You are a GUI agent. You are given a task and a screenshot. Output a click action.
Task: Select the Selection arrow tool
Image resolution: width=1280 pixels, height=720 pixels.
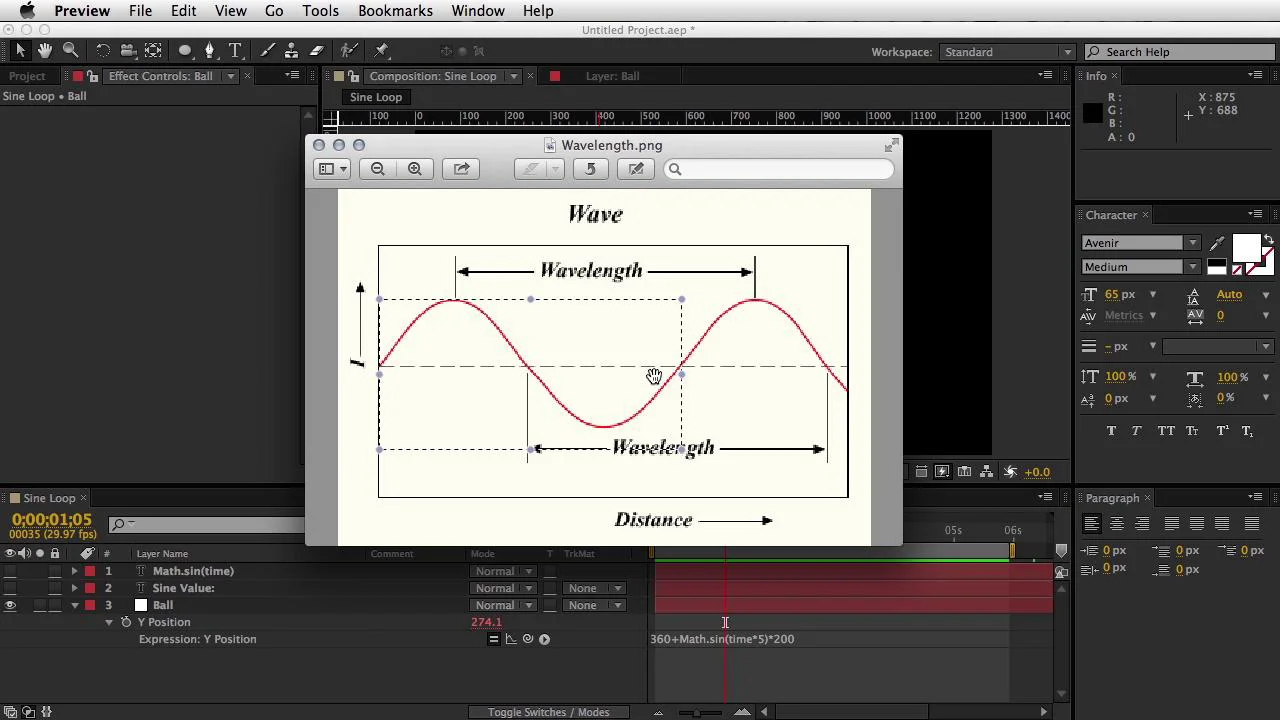click(x=20, y=50)
